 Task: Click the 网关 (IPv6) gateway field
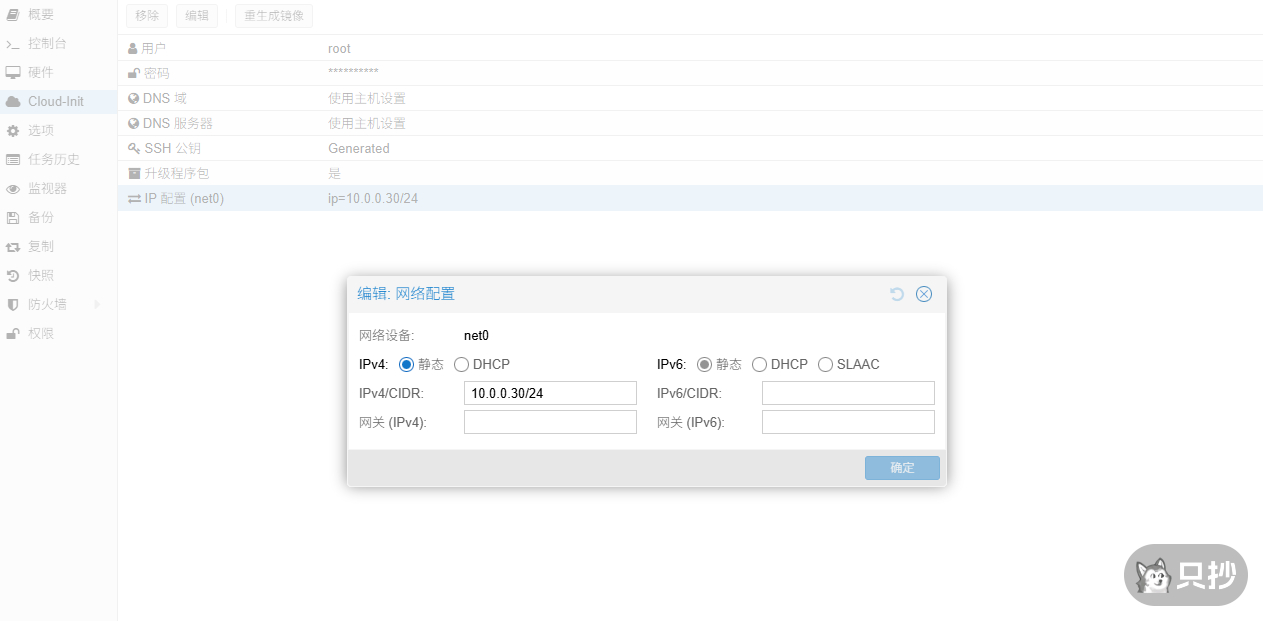(x=848, y=422)
